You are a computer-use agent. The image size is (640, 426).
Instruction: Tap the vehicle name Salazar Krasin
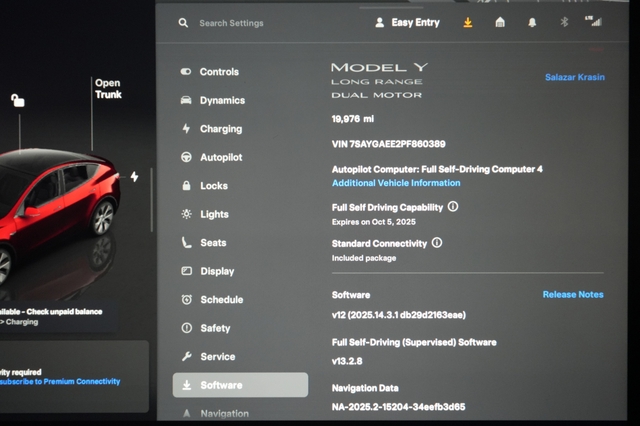575,77
